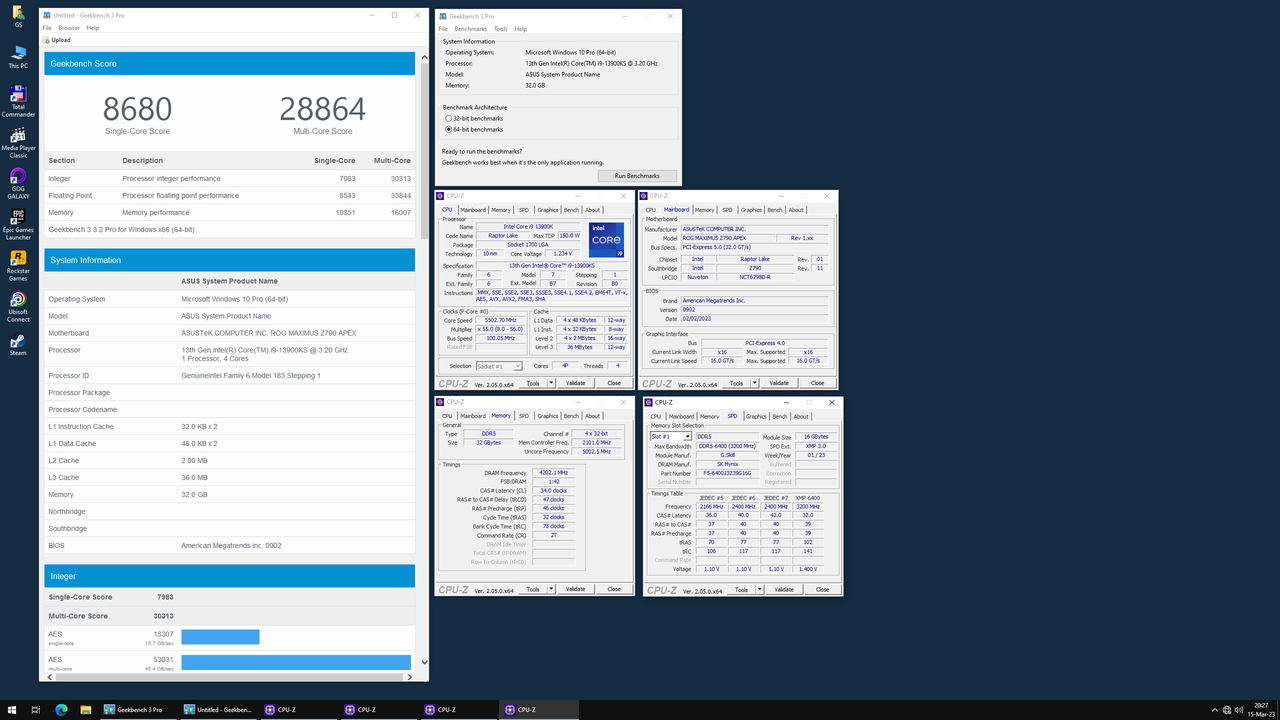Open Browser menu in Geekbench results window
The image size is (1280, 720).
pyautogui.click(x=69, y=28)
